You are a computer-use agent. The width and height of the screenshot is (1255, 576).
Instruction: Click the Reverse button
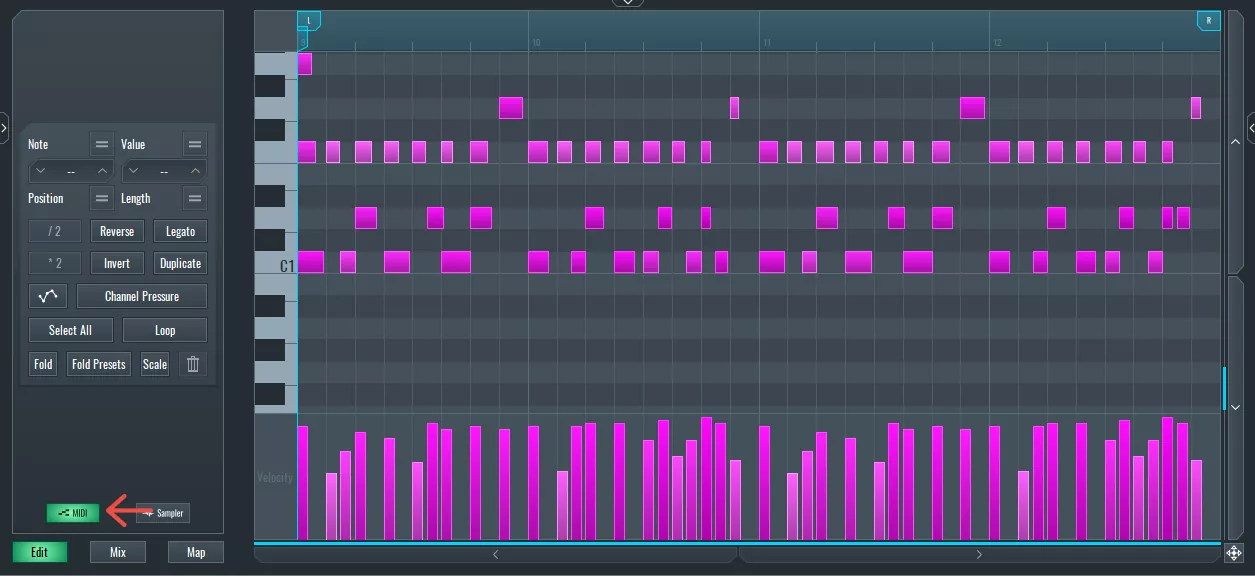click(116, 230)
